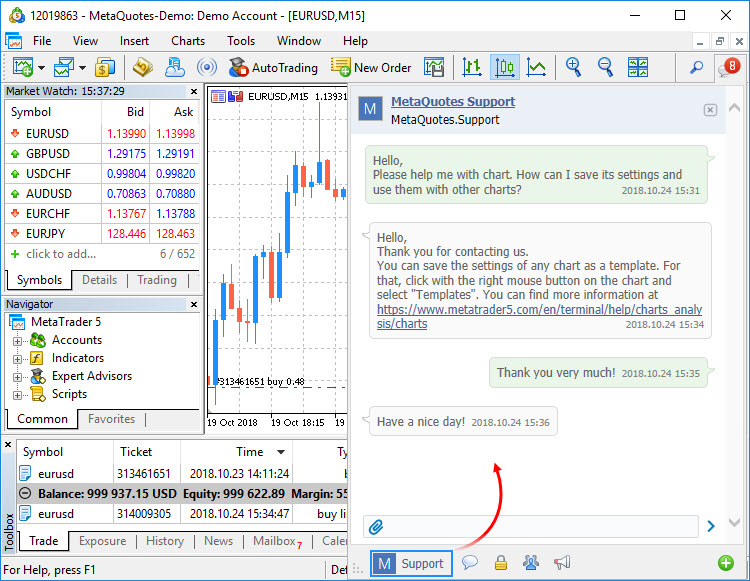Open the MetaQuotes Support profile link
The height and width of the screenshot is (581, 750).
click(452, 102)
